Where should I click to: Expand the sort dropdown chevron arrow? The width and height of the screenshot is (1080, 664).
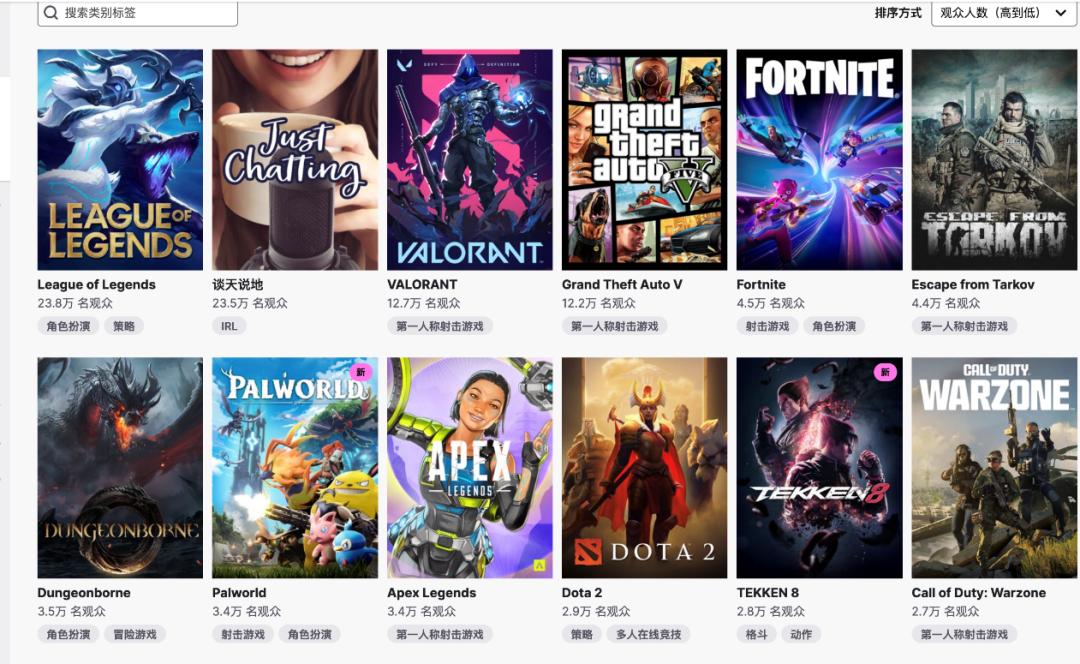pyautogui.click(x=1060, y=12)
